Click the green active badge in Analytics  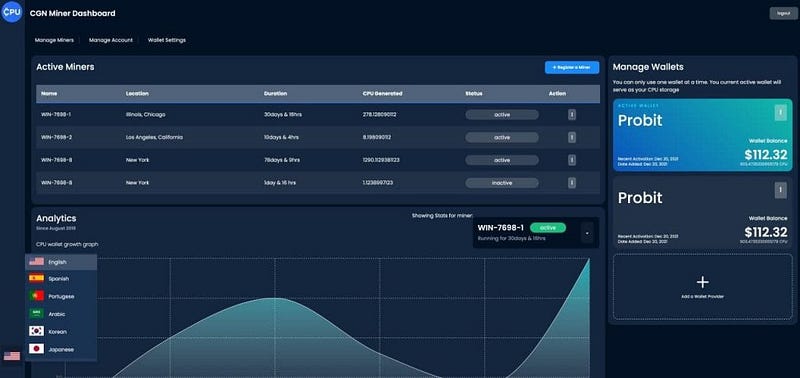coord(548,228)
